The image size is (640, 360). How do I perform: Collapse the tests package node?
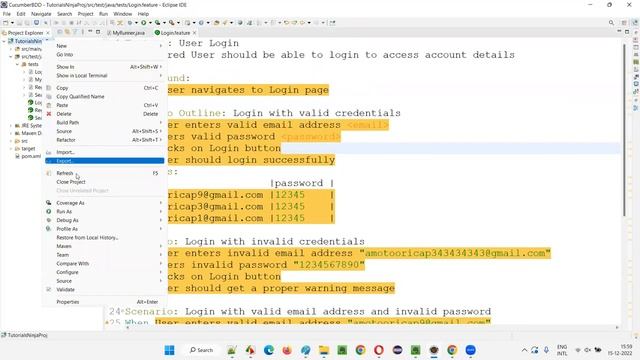coord(18,64)
